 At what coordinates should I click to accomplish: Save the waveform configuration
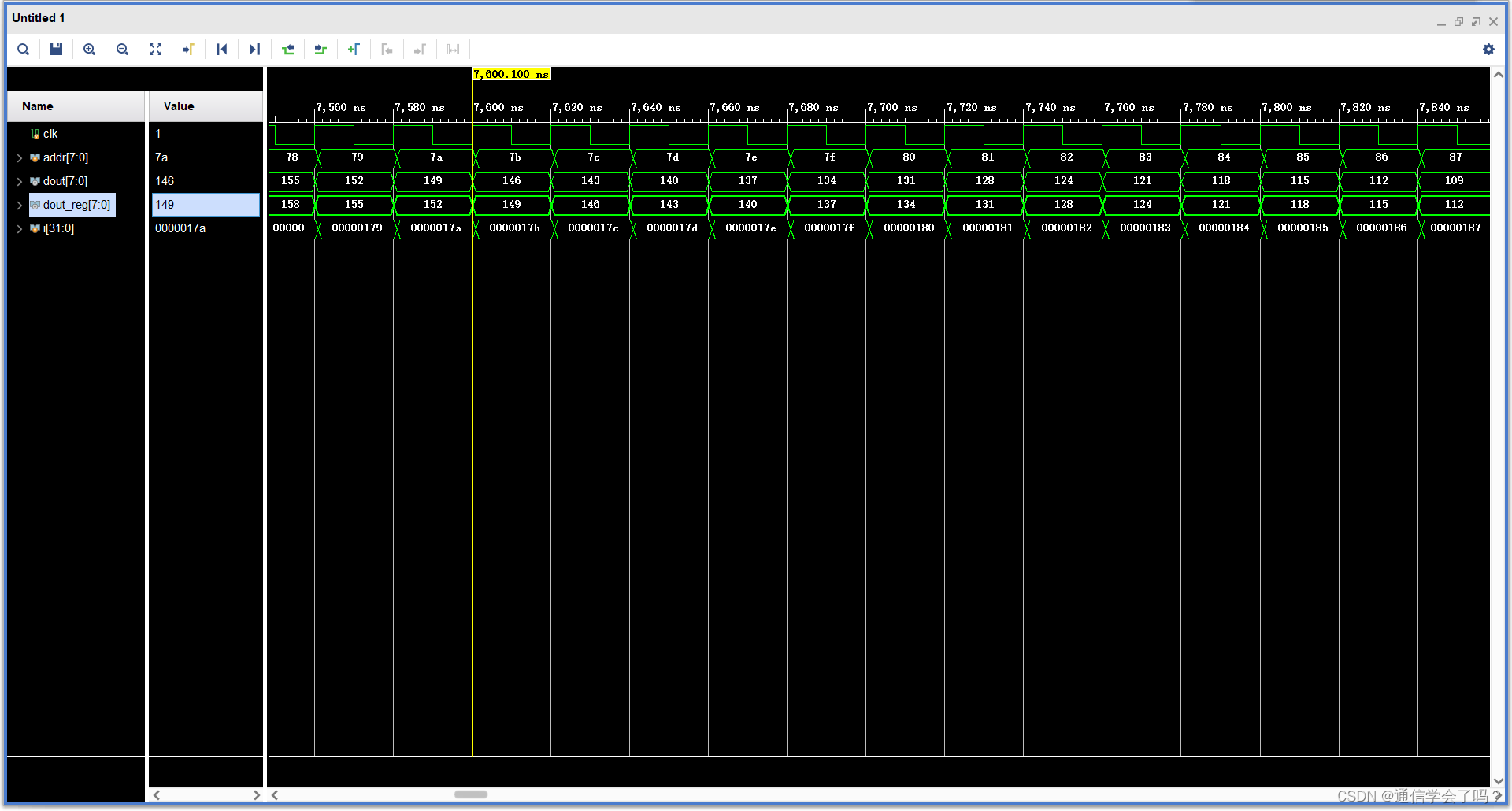(x=56, y=50)
